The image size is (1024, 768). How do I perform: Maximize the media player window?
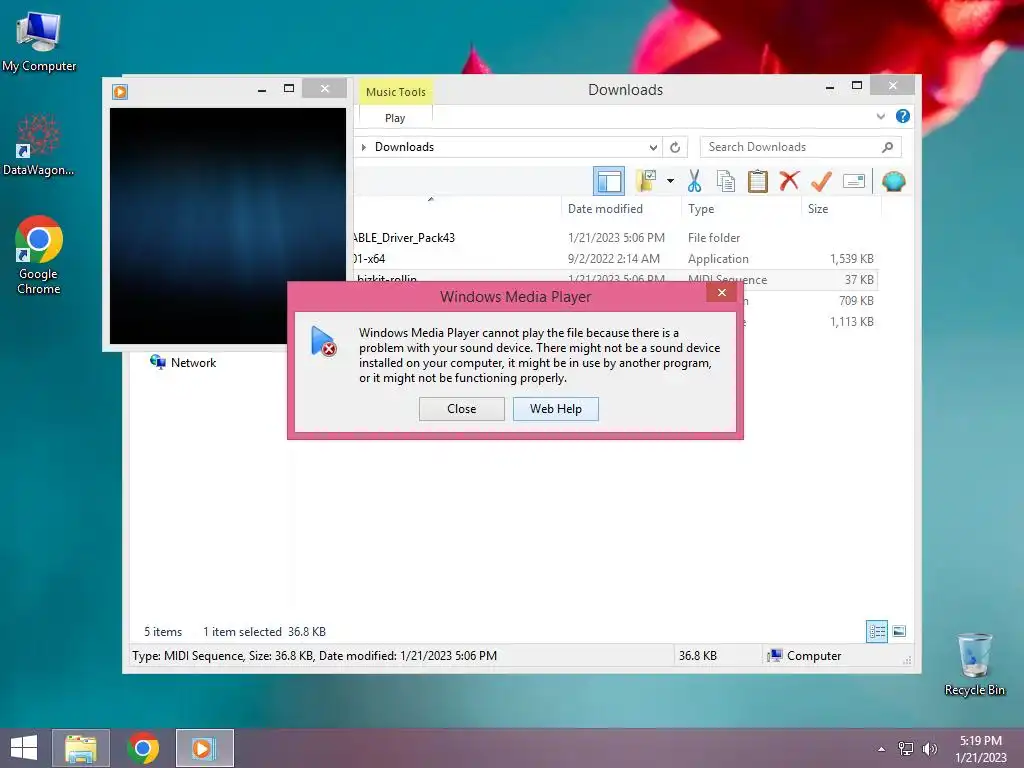pos(289,89)
